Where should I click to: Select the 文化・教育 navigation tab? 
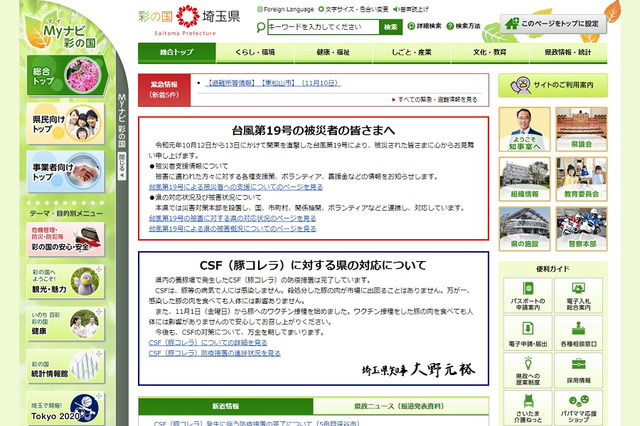tap(490, 53)
